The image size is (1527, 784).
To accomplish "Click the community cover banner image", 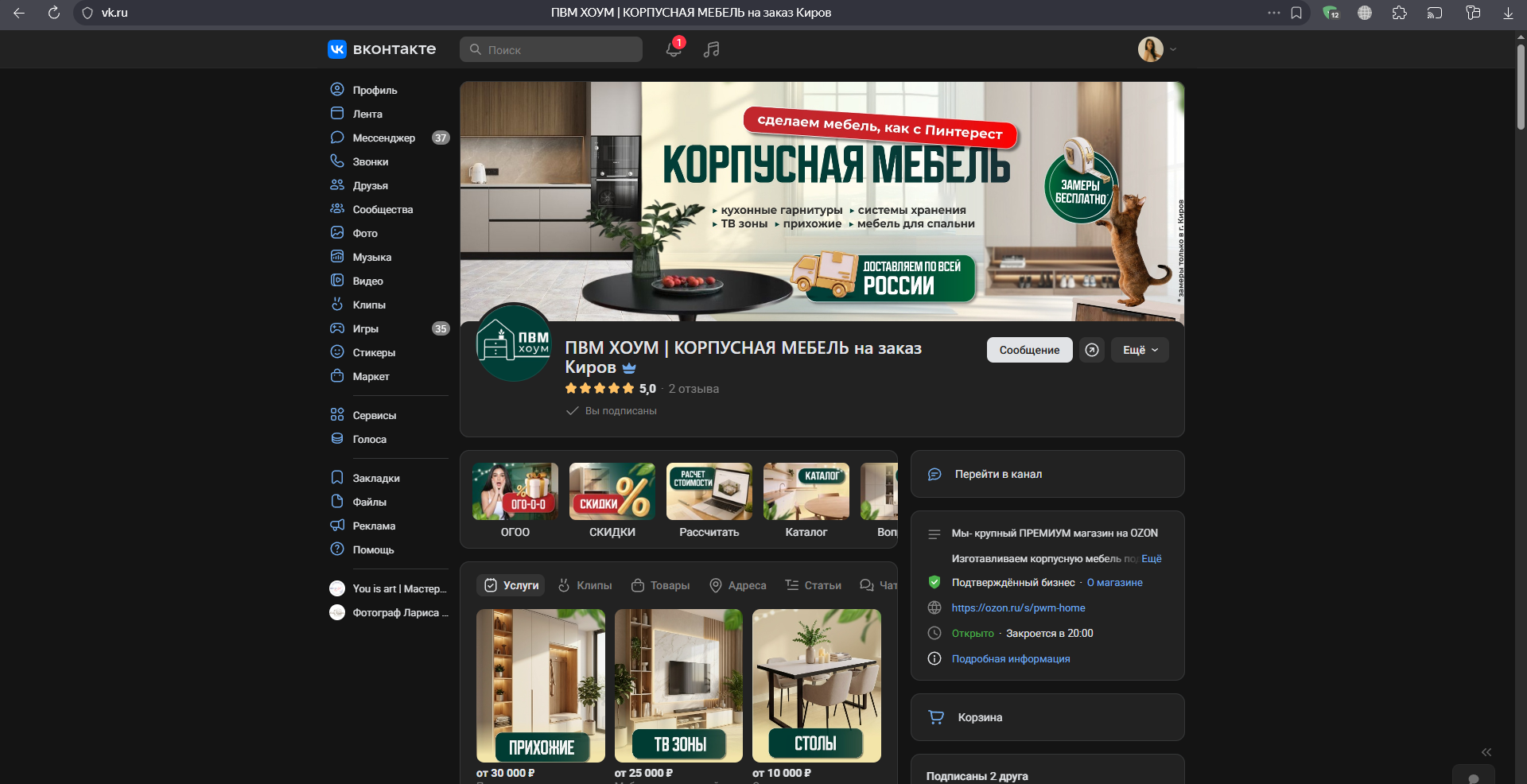I will pos(822,201).
